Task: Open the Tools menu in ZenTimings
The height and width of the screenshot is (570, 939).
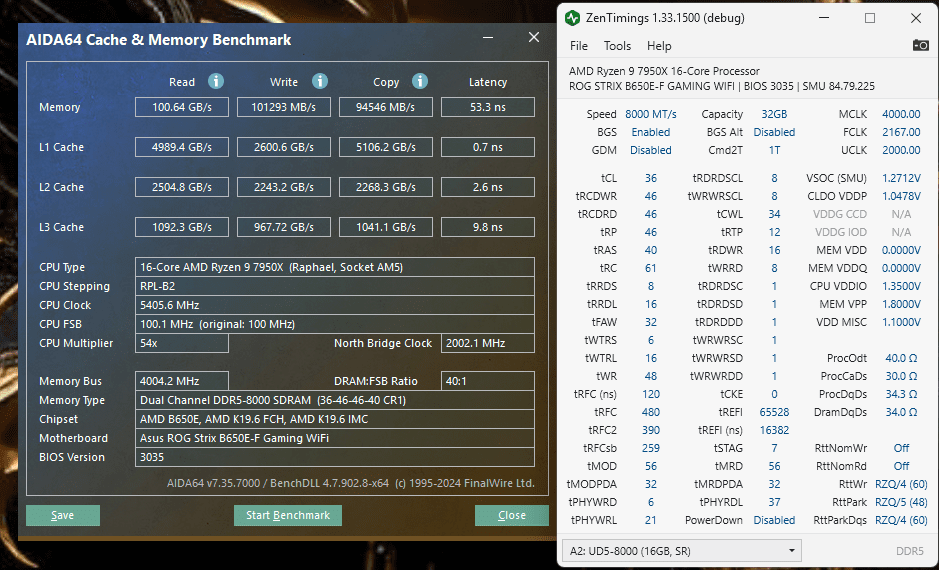Action: tap(617, 46)
